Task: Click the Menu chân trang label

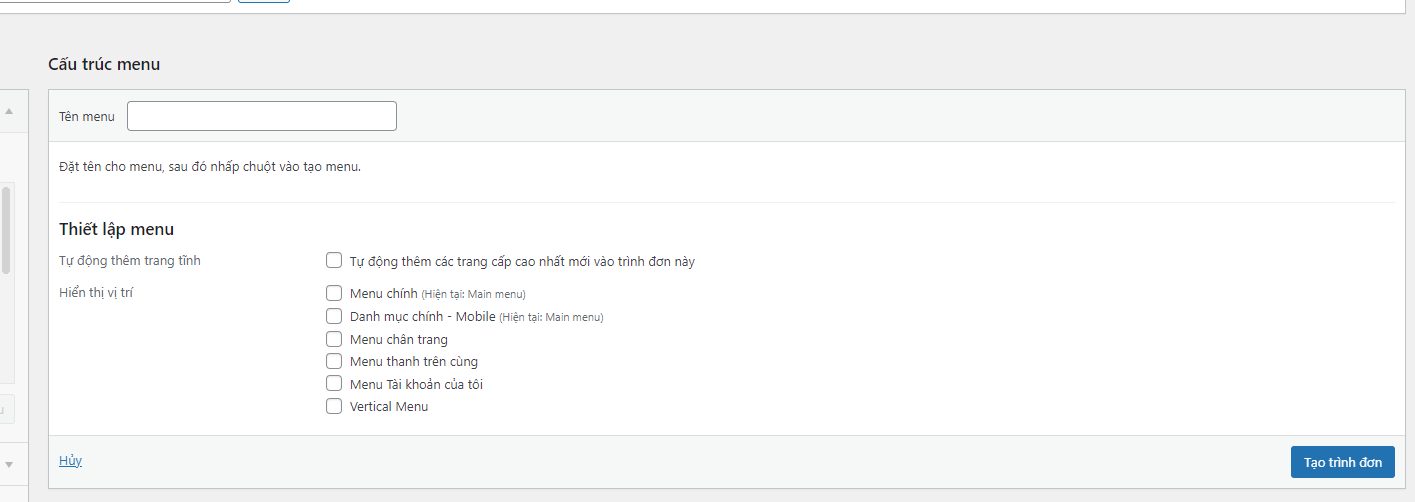Action: 399,340
